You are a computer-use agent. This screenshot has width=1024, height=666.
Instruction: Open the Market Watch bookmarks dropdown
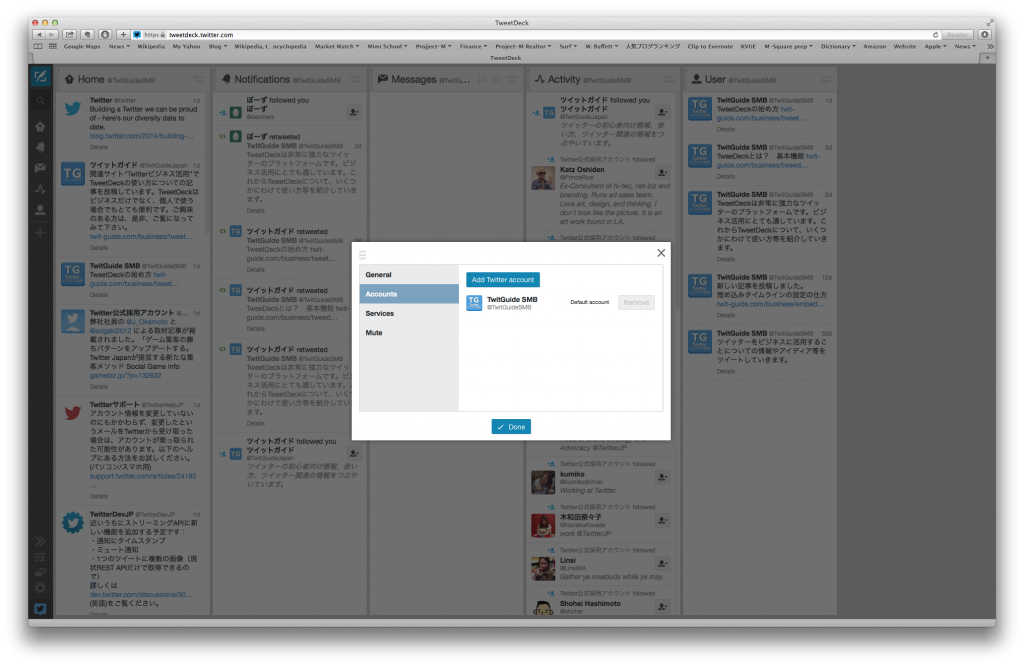tap(337, 46)
